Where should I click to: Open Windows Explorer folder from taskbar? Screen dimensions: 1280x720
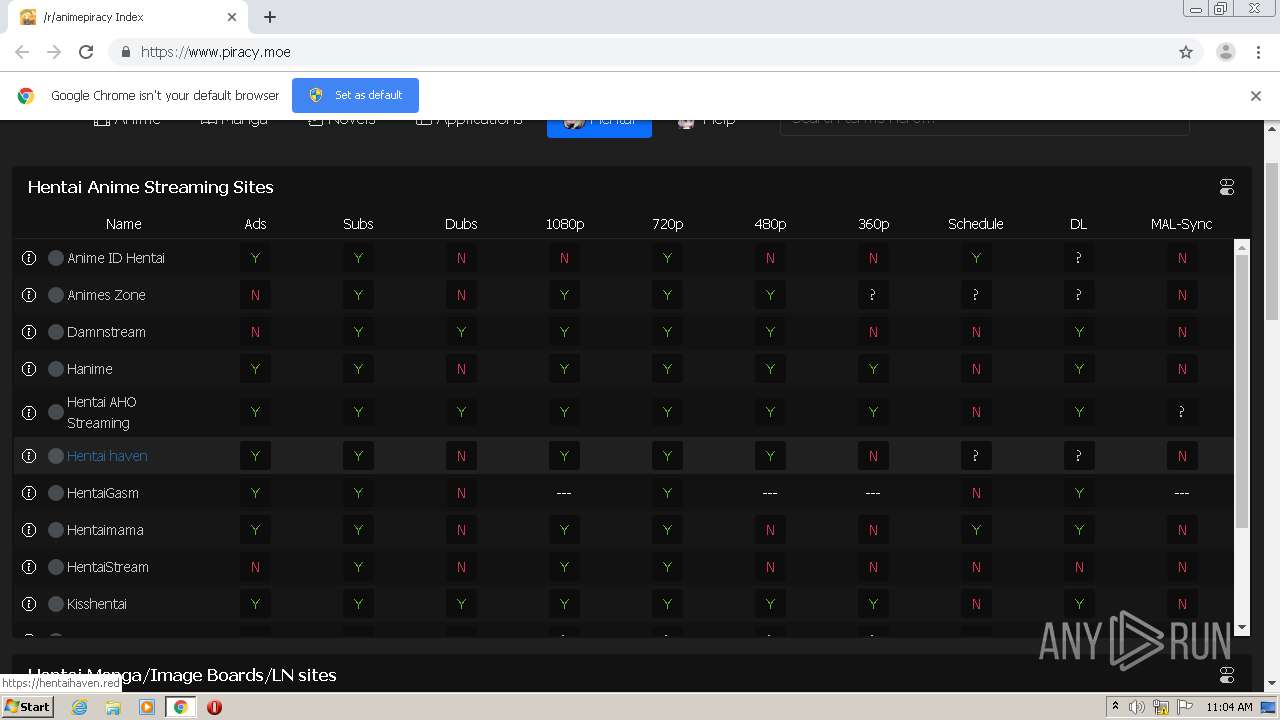[x=113, y=707]
